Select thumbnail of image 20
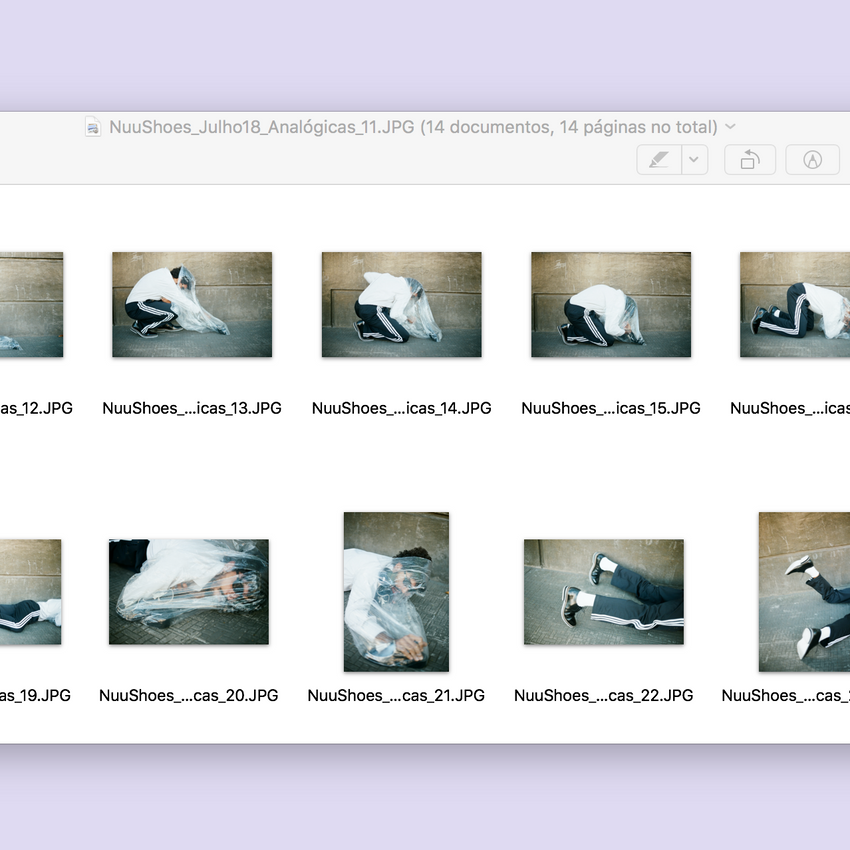Screen dimensions: 850x850 (x=189, y=592)
